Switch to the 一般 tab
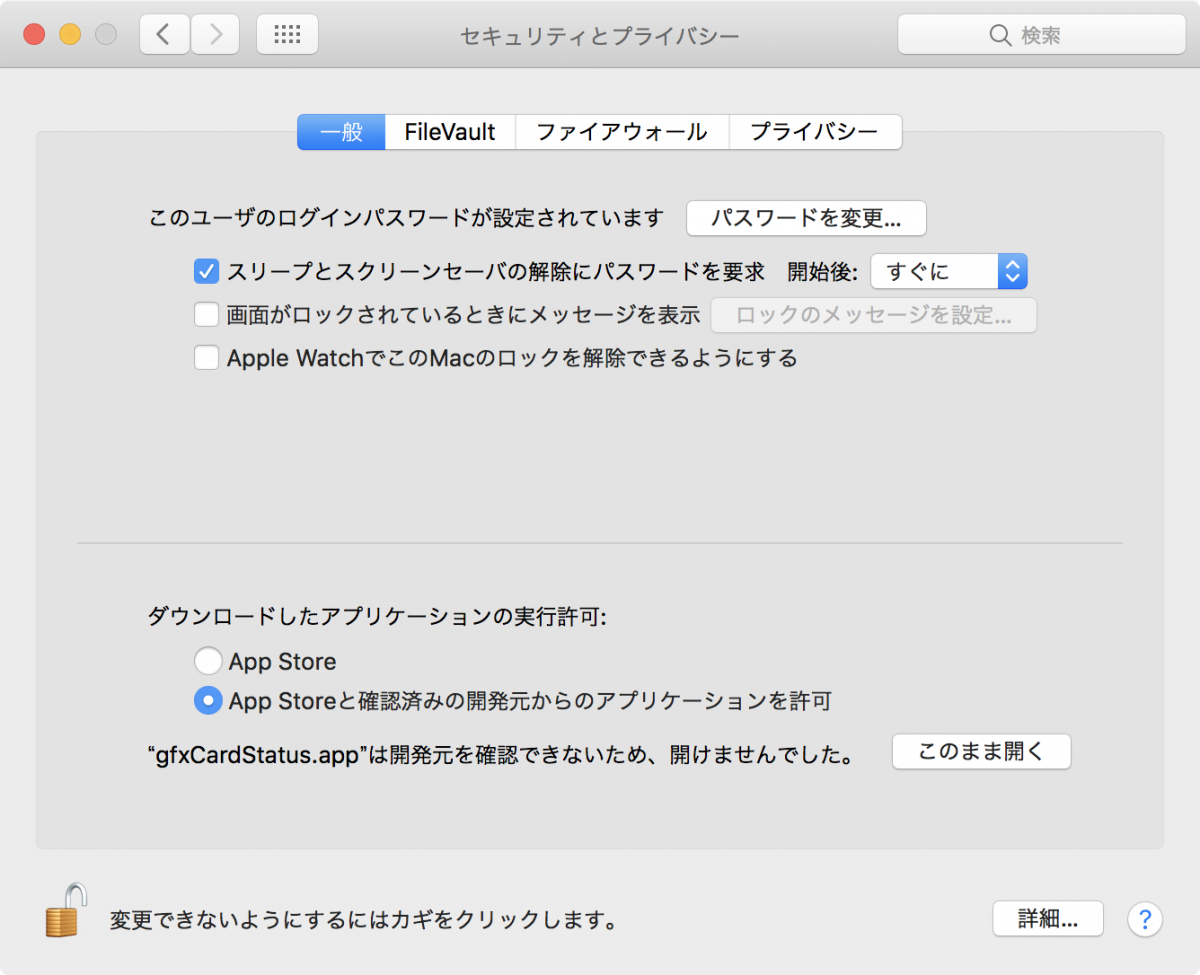This screenshot has height=975, width=1200. point(340,131)
